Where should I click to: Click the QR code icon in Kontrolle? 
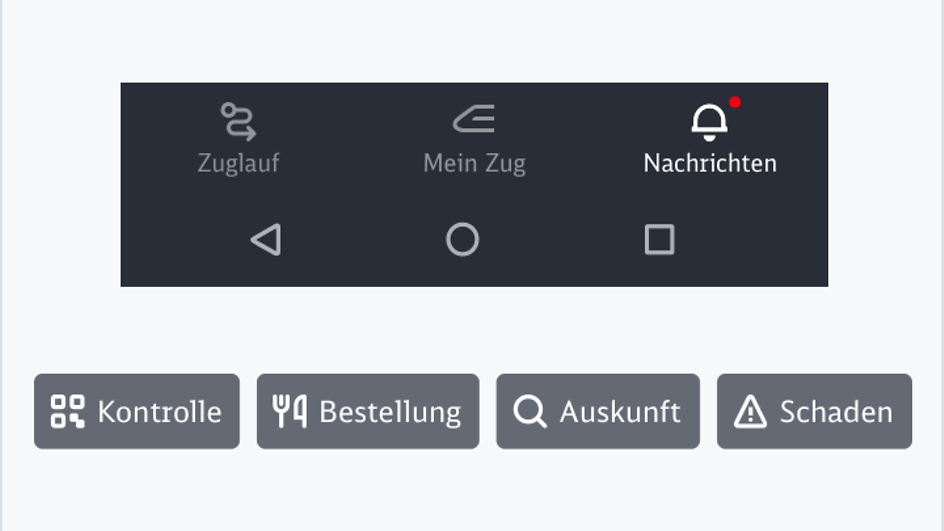coord(68,411)
